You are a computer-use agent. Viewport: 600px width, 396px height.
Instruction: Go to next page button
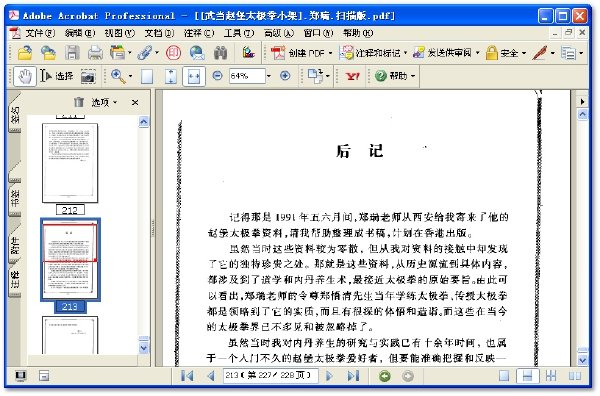329,376
